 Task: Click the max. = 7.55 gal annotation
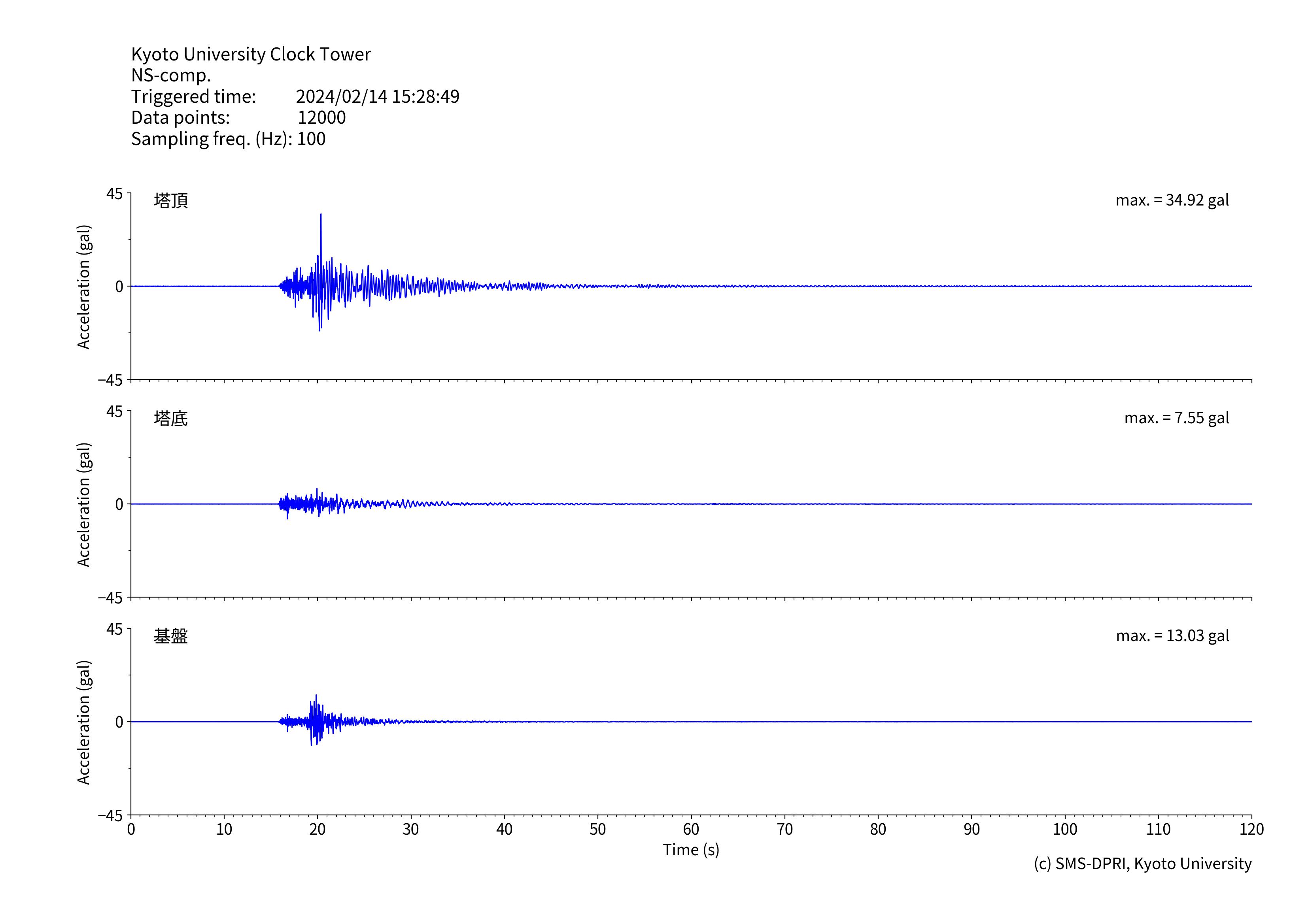click(1176, 419)
